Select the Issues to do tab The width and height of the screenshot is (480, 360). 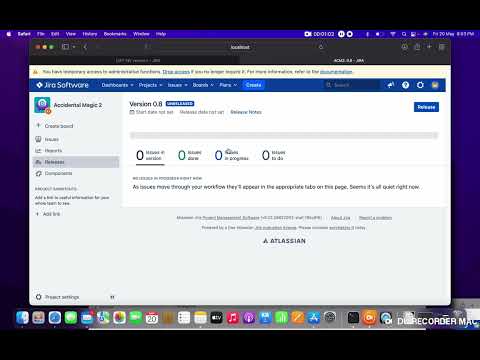(x=274, y=155)
